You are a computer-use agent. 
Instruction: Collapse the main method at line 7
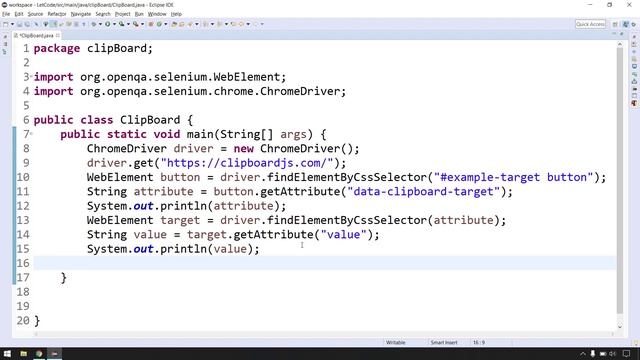pyautogui.click(x=31, y=133)
